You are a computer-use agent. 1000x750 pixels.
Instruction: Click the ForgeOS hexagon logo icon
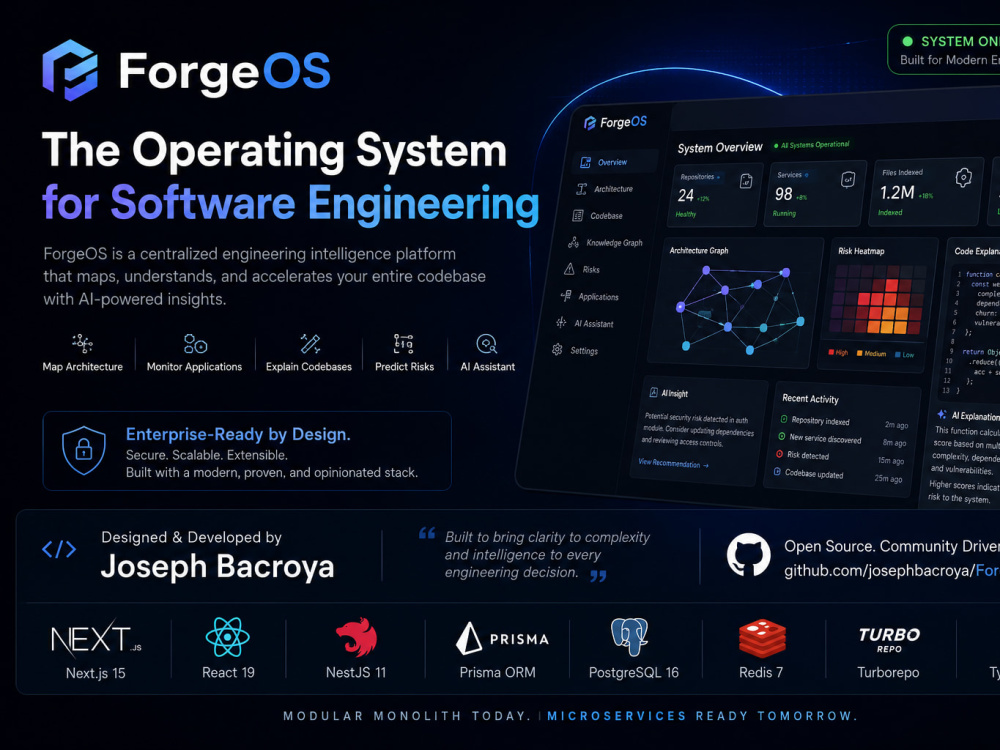point(70,70)
